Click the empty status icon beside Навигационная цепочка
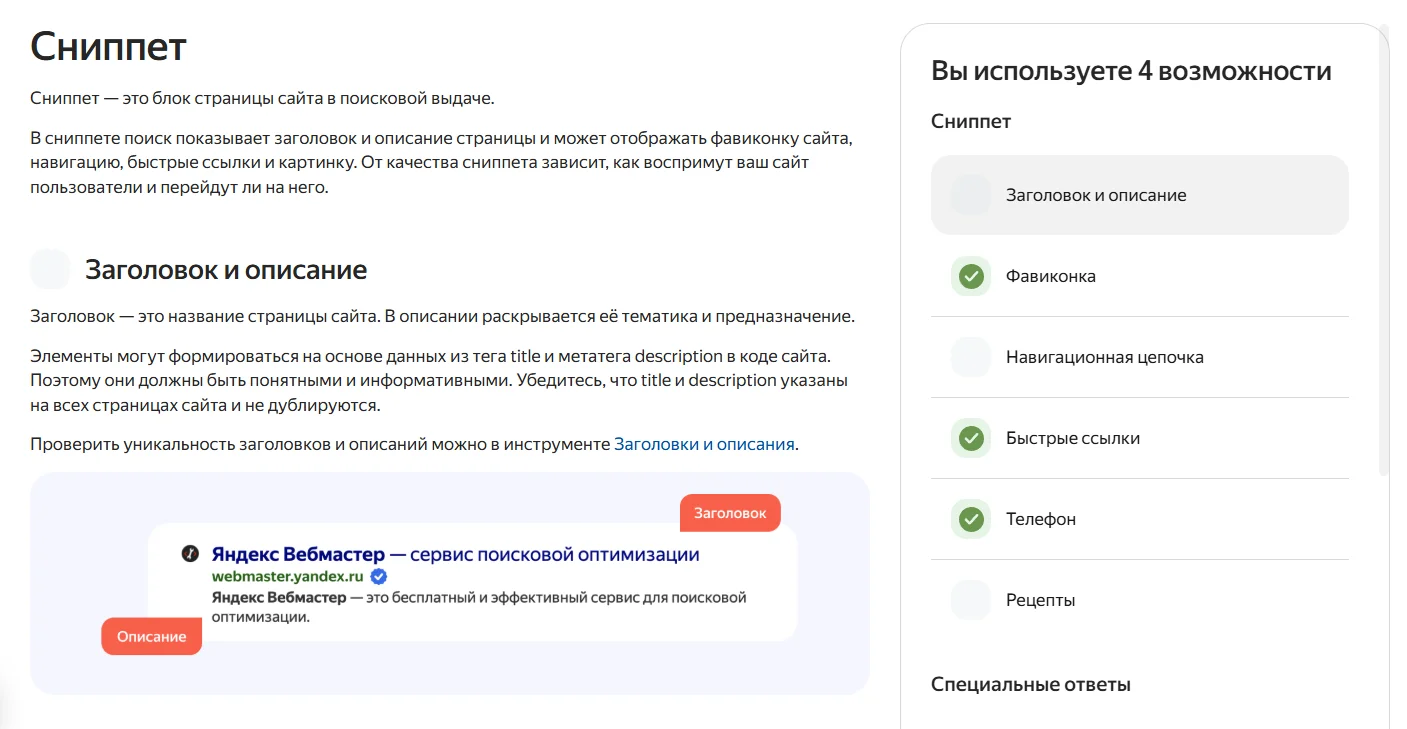The width and height of the screenshot is (1407, 729). click(x=970, y=357)
